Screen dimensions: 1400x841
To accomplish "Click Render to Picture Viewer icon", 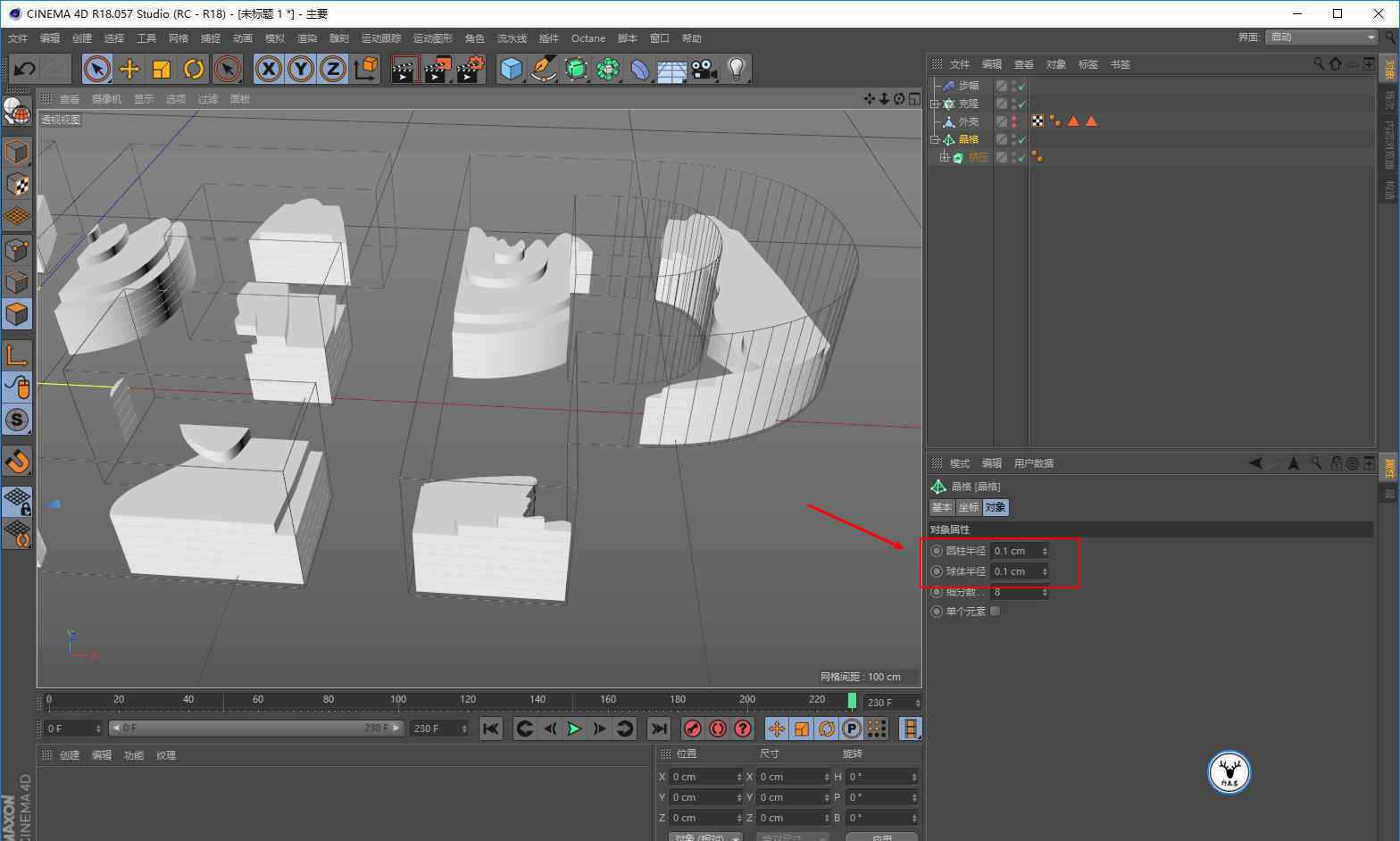I will point(437,69).
